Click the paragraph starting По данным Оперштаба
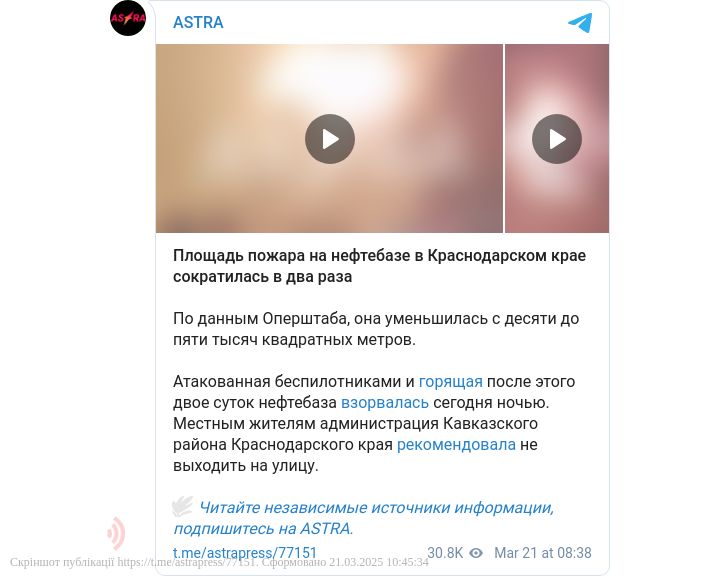Viewport: 720px width, 580px height. click(376, 329)
